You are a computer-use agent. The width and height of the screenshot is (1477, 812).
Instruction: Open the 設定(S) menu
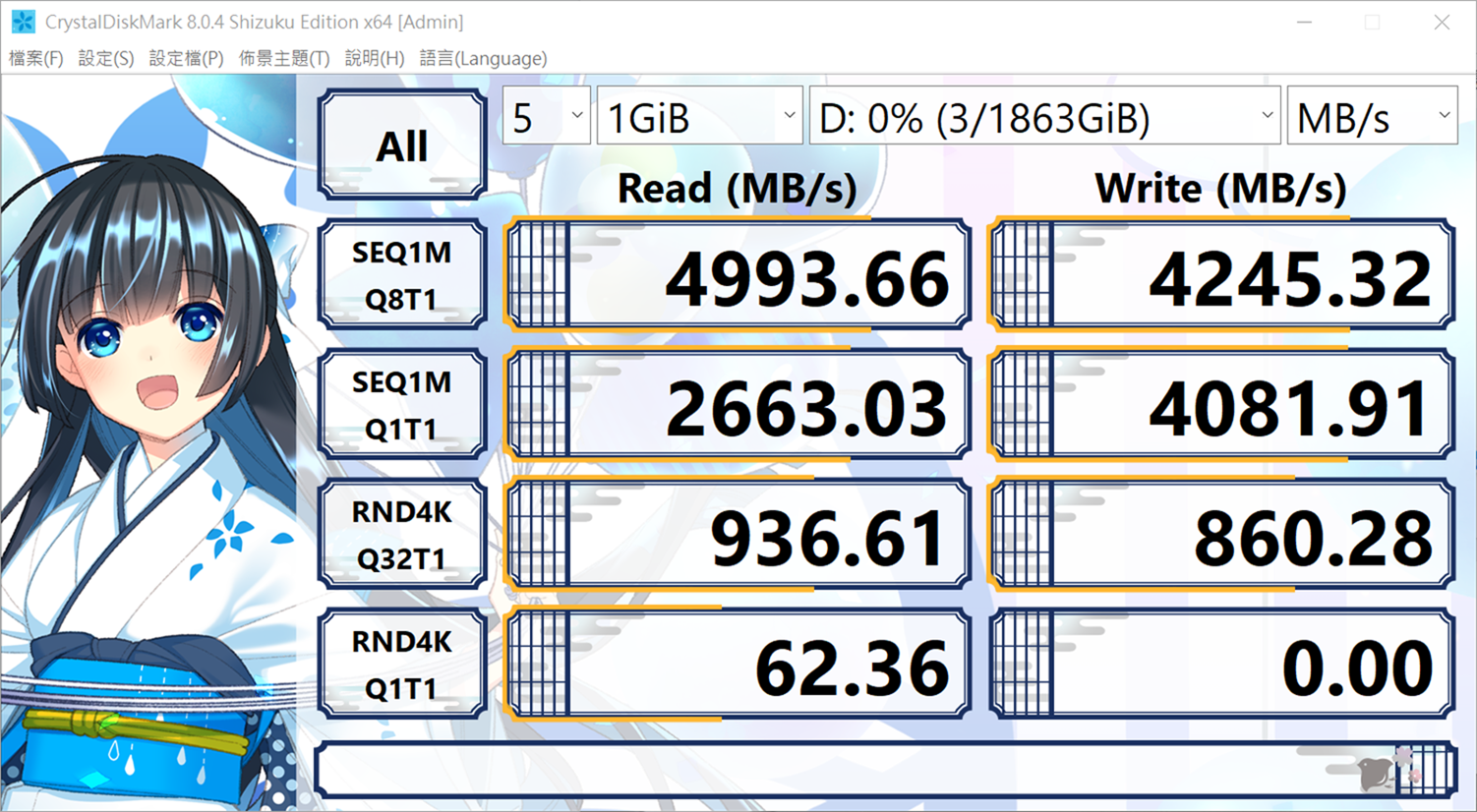106,58
